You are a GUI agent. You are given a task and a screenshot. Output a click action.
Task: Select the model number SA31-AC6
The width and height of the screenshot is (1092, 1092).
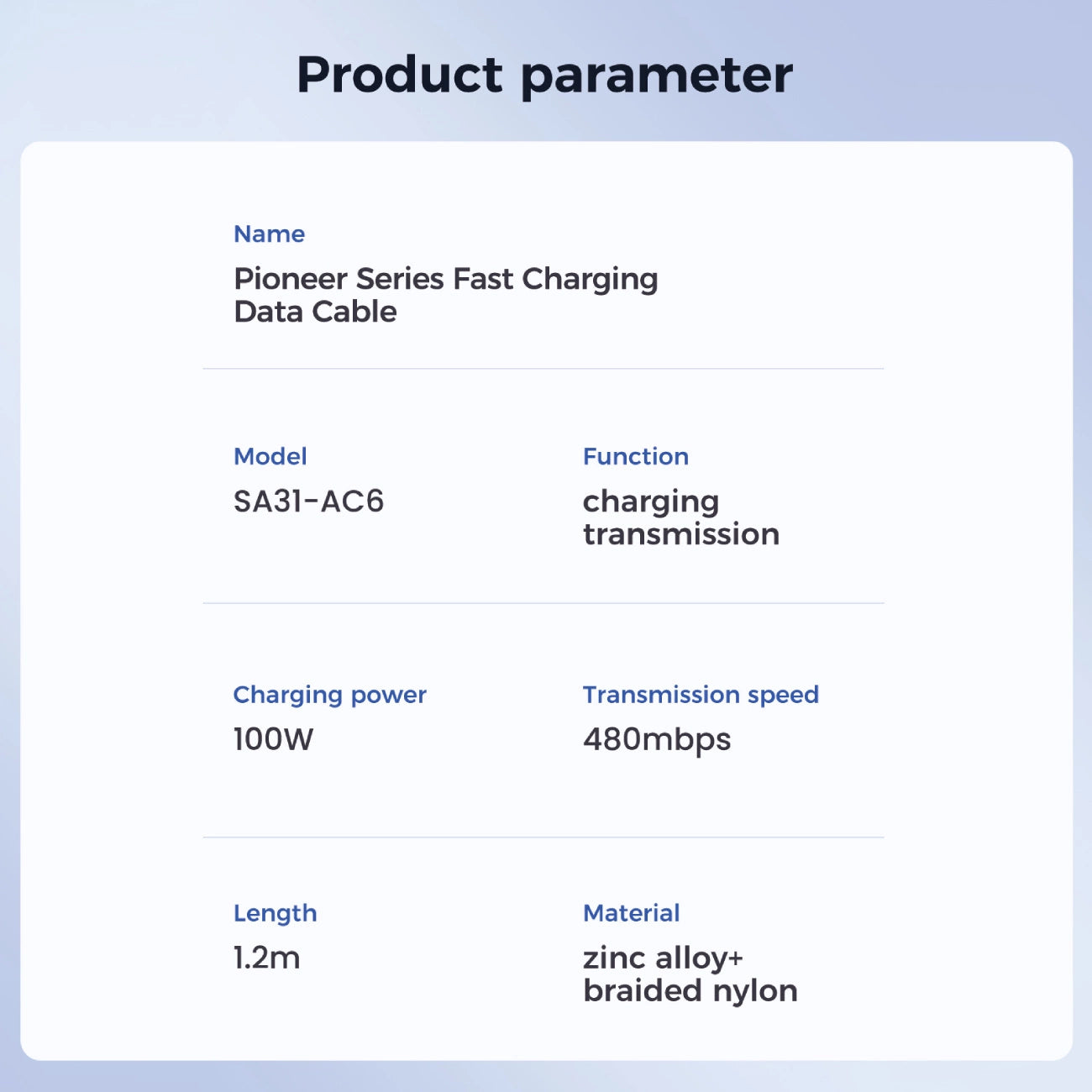pyautogui.click(x=308, y=501)
